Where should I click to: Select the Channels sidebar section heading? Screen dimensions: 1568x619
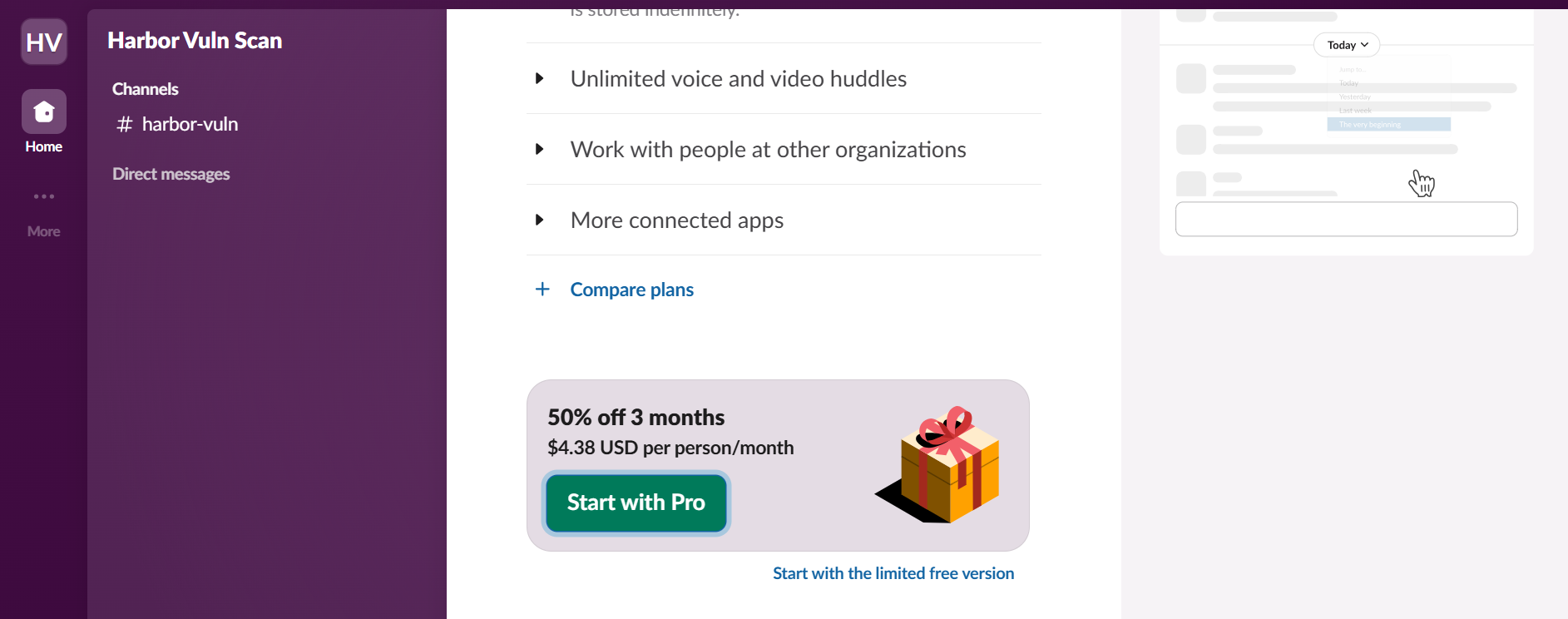tap(146, 89)
